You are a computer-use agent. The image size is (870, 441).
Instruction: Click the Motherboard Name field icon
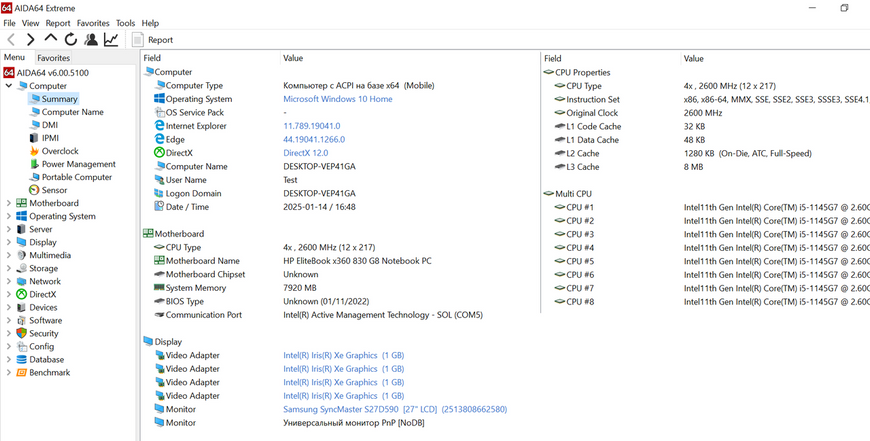(159, 261)
